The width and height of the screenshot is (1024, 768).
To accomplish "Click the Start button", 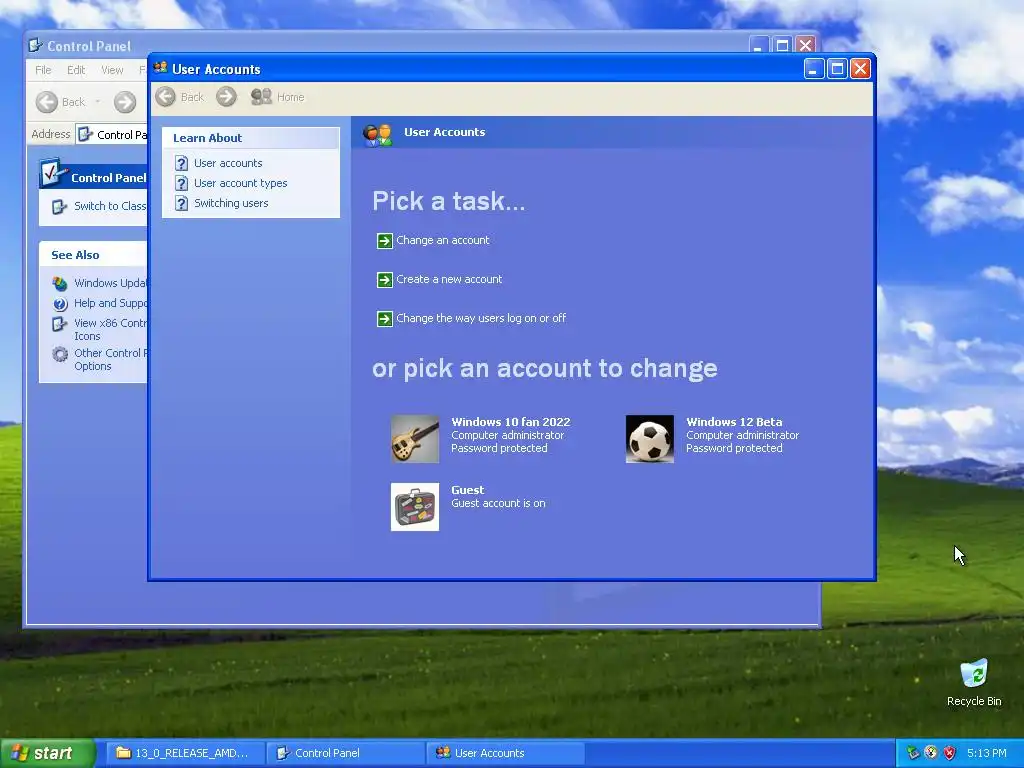I will 47,753.
